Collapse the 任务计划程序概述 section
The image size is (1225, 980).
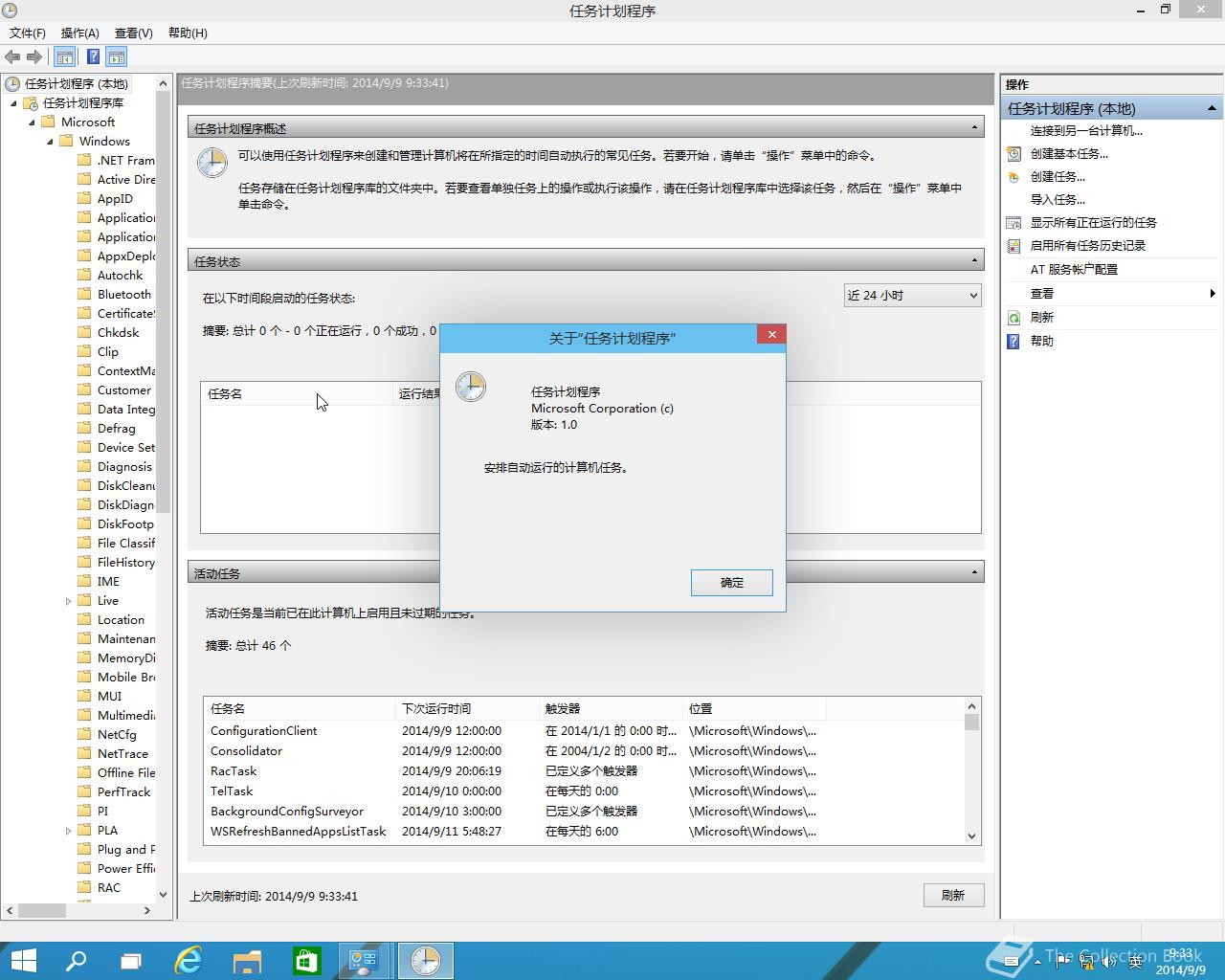974,127
